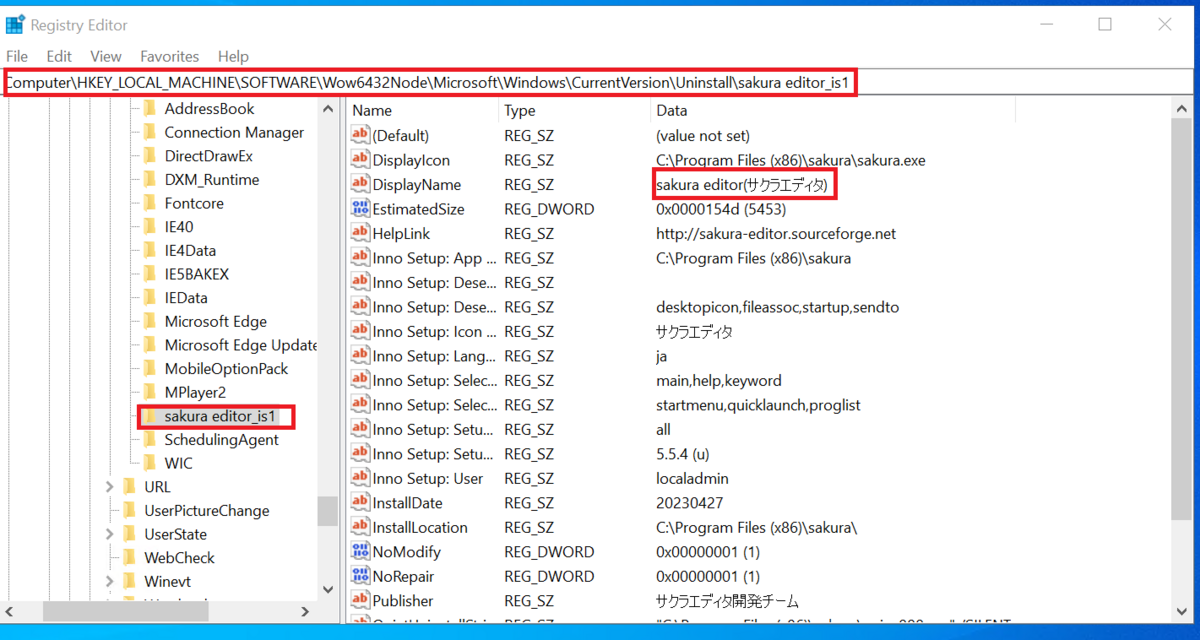Select the NoModify DWORD value icon
Screen dimensions: 1200x640
click(361, 552)
